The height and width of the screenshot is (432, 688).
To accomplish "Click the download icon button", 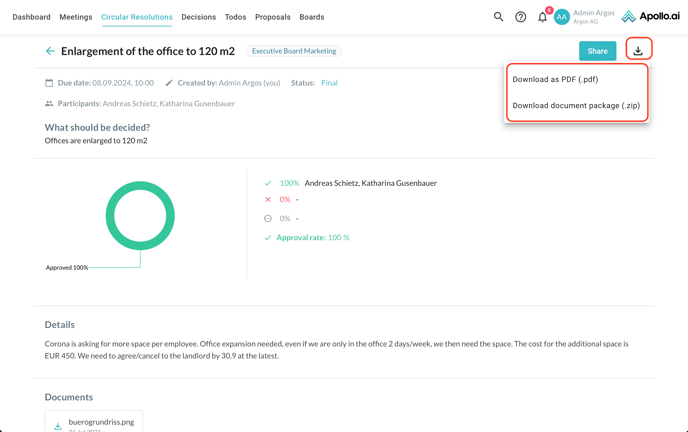I will tap(638, 51).
